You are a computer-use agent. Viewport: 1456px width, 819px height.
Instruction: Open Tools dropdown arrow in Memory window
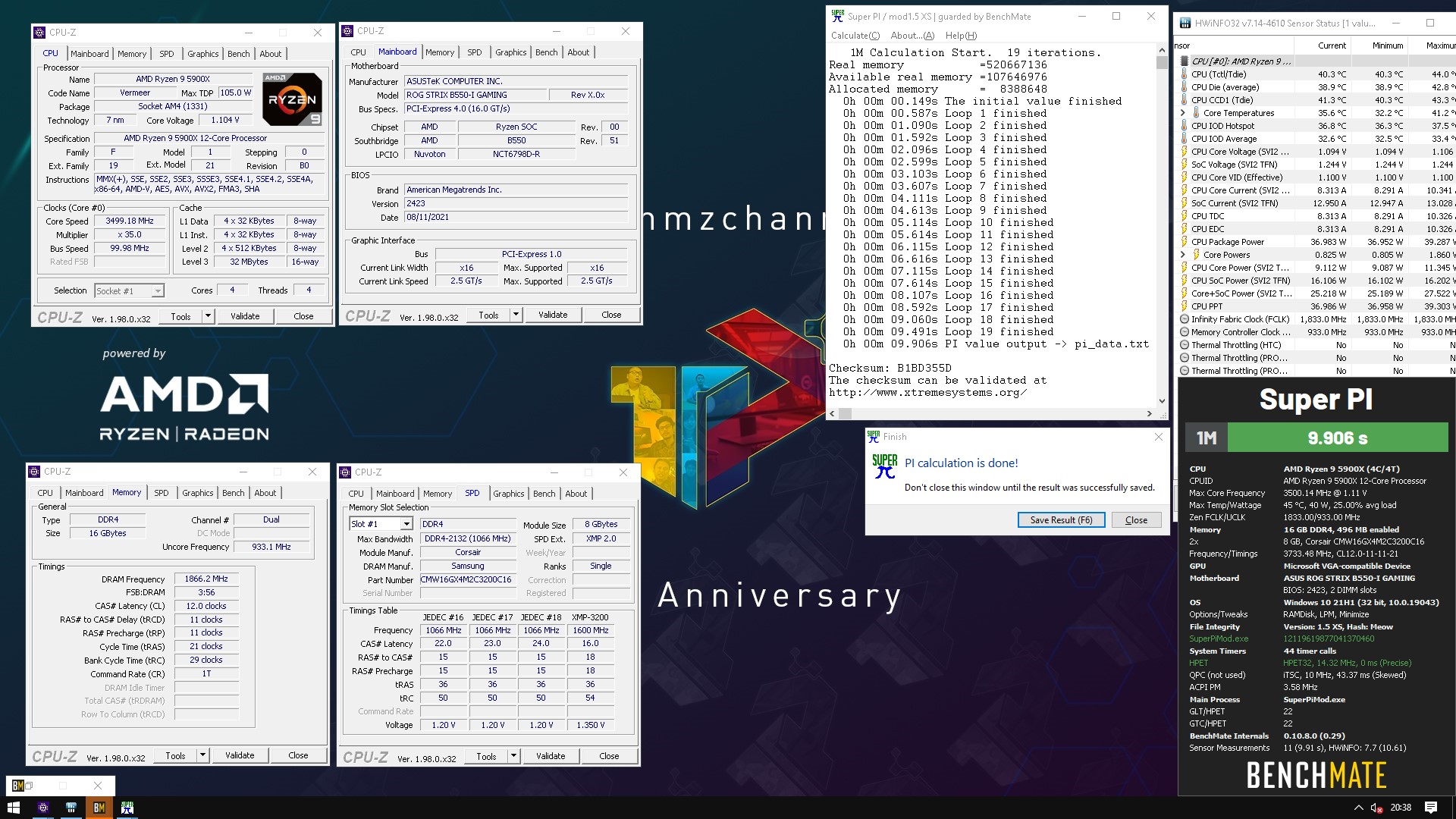click(x=202, y=755)
